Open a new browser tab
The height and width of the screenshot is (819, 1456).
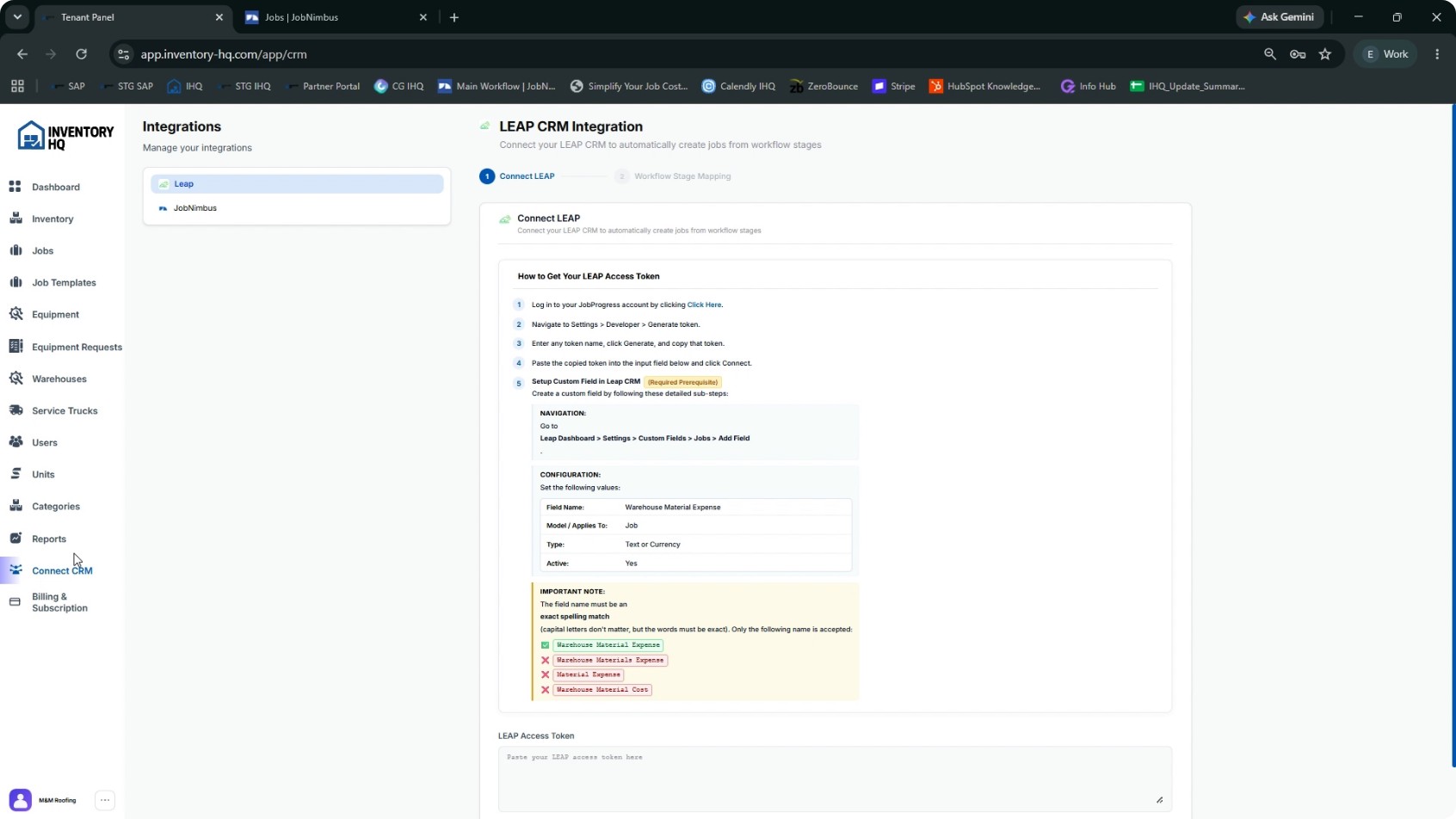tap(454, 17)
